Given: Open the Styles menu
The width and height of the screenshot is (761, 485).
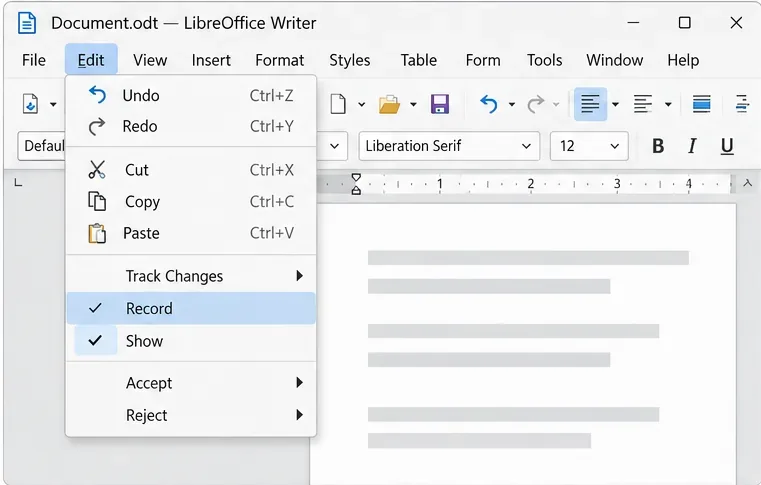Looking at the screenshot, I should pyautogui.click(x=349, y=60).
